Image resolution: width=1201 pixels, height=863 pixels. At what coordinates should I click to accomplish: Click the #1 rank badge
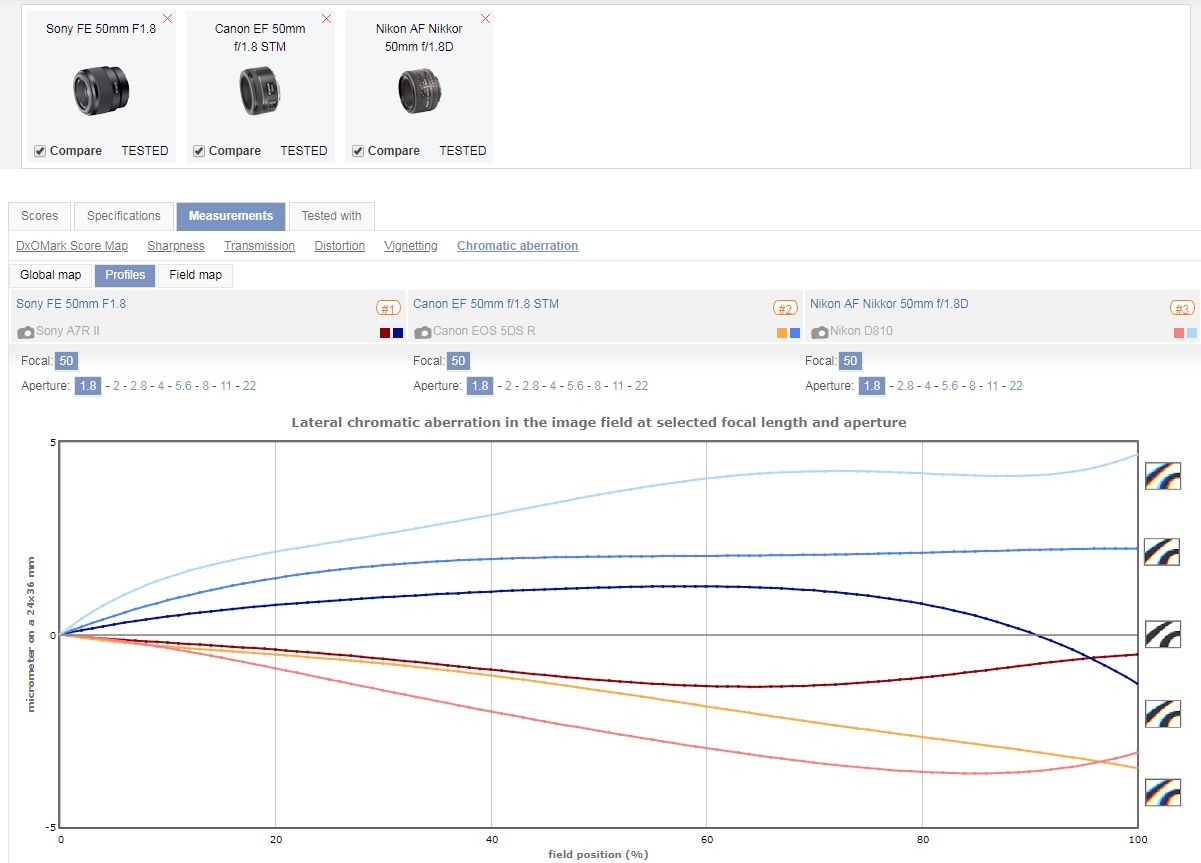(388, 308)
